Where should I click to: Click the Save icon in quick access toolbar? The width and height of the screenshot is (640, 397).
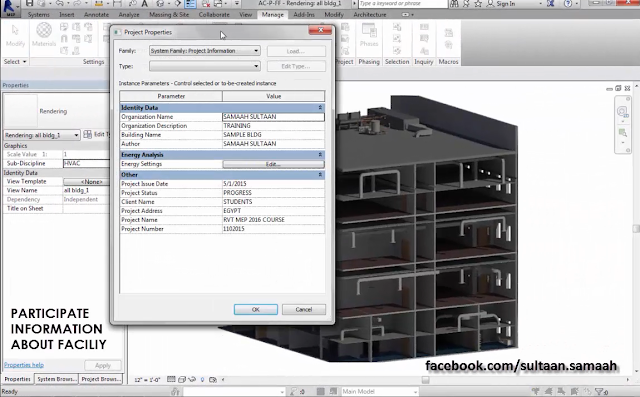29,4
